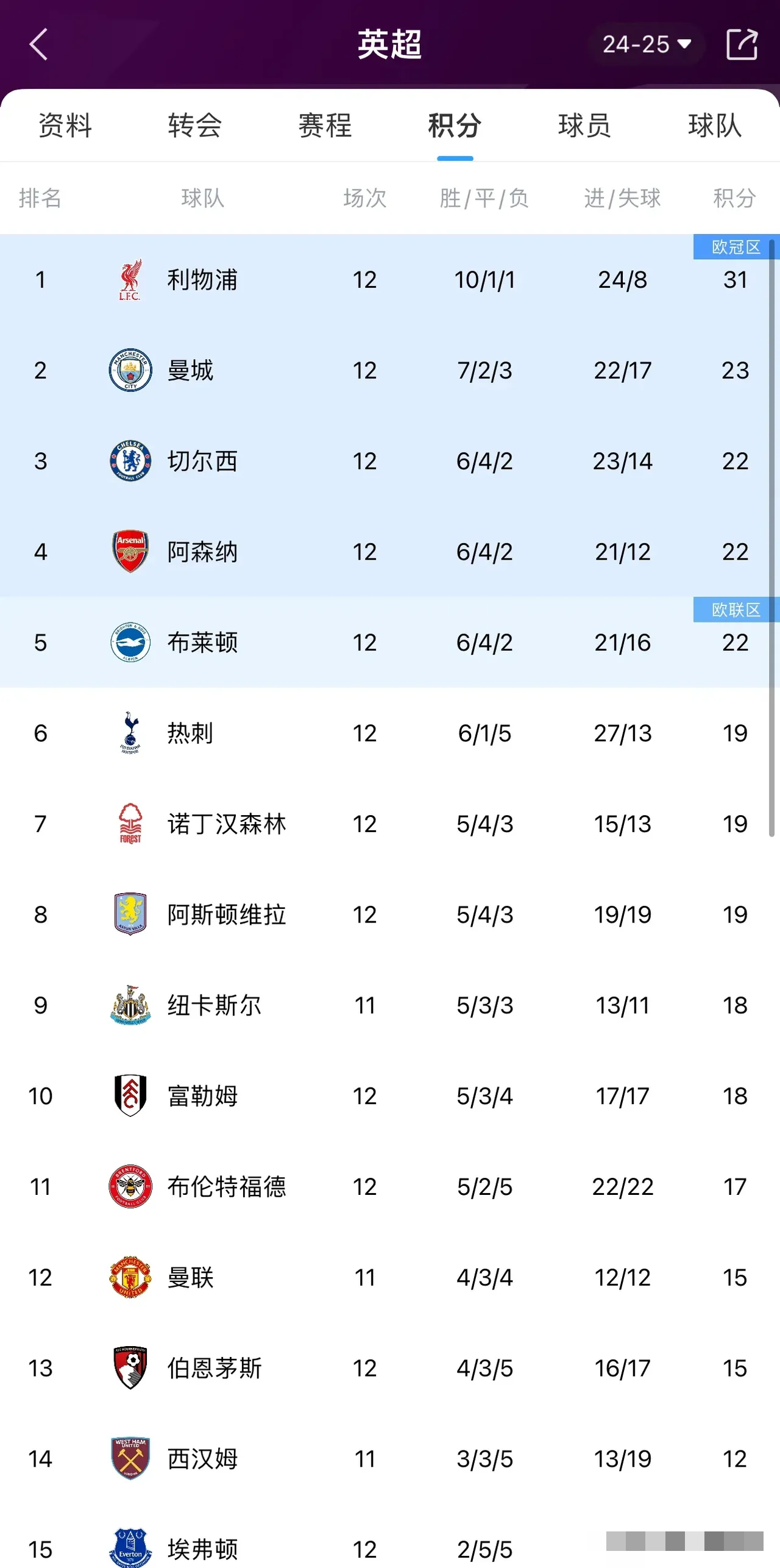The height and width of the screenshot is (1568, 780).
Task: Tap the Nottingham Forest tree logo
Action: pos(130,824)
